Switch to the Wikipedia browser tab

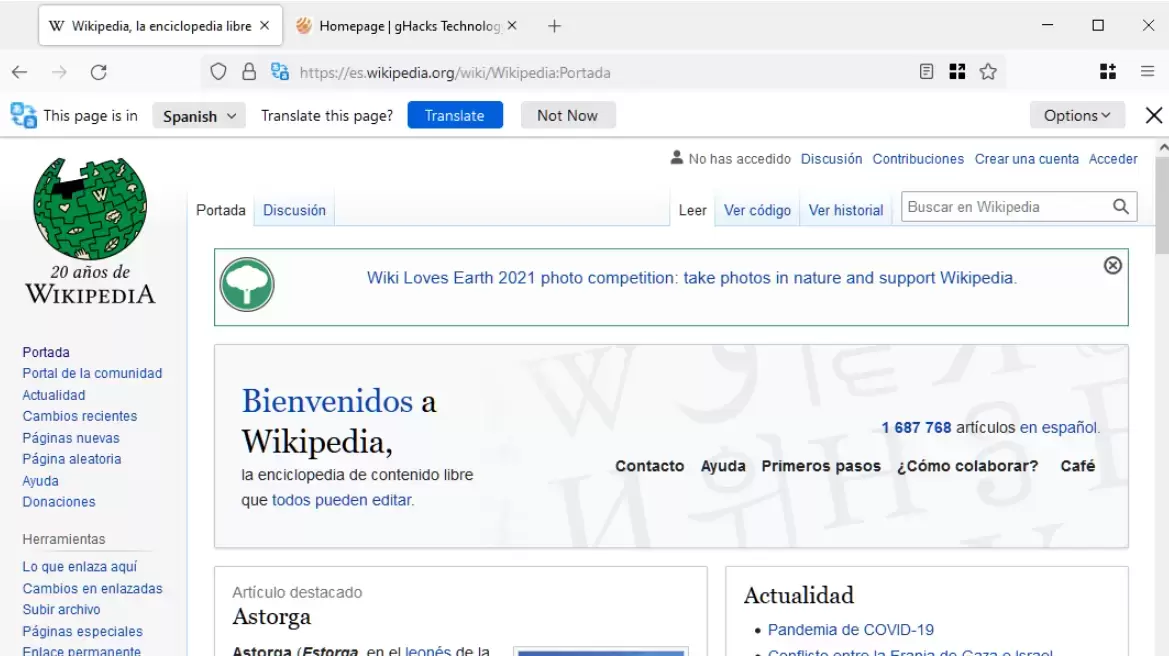pos(160,26)
